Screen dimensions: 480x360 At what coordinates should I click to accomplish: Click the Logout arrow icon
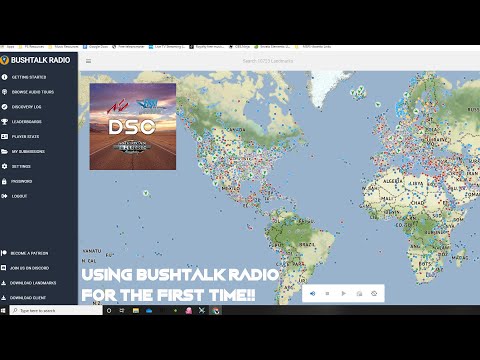click(4, 196)
